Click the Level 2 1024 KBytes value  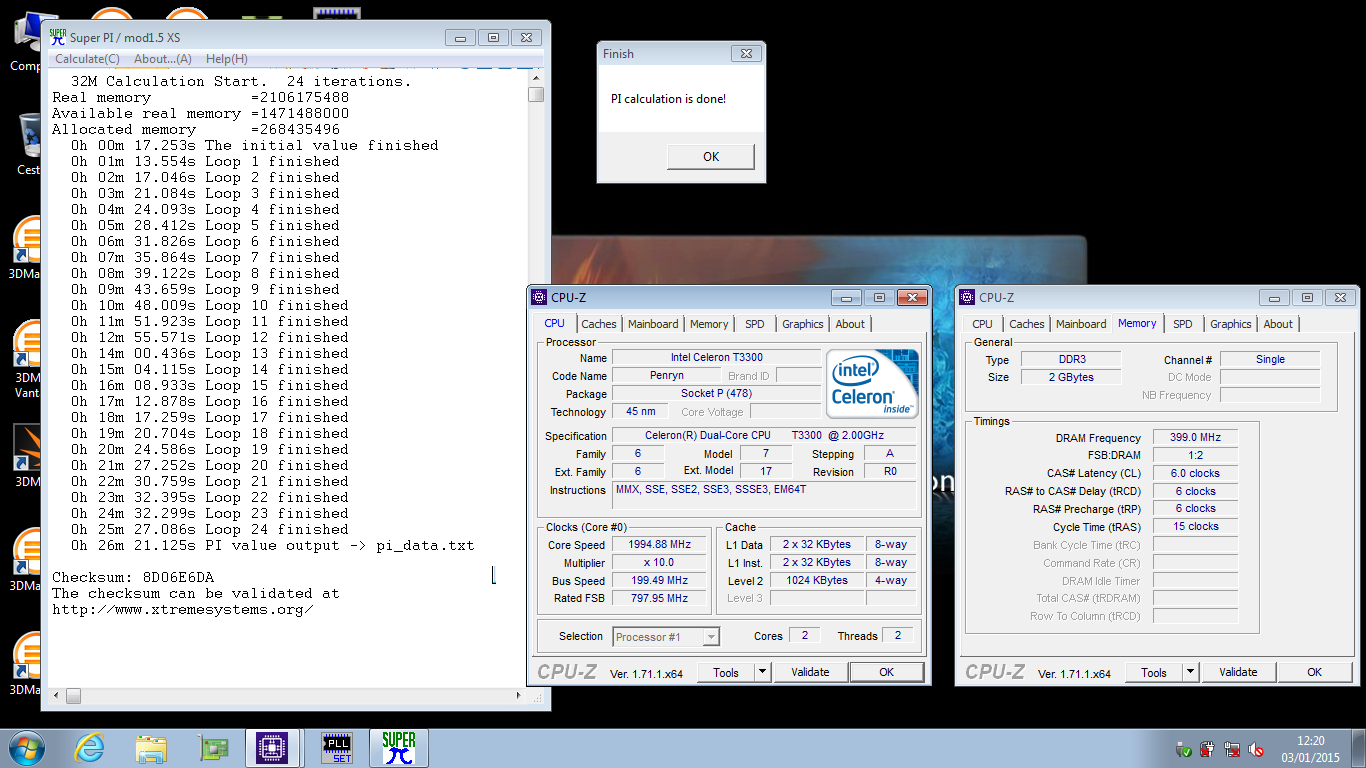816,580
